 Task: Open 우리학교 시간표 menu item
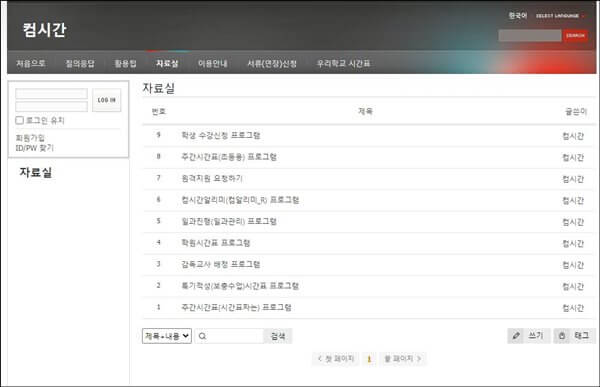point(343,63)
